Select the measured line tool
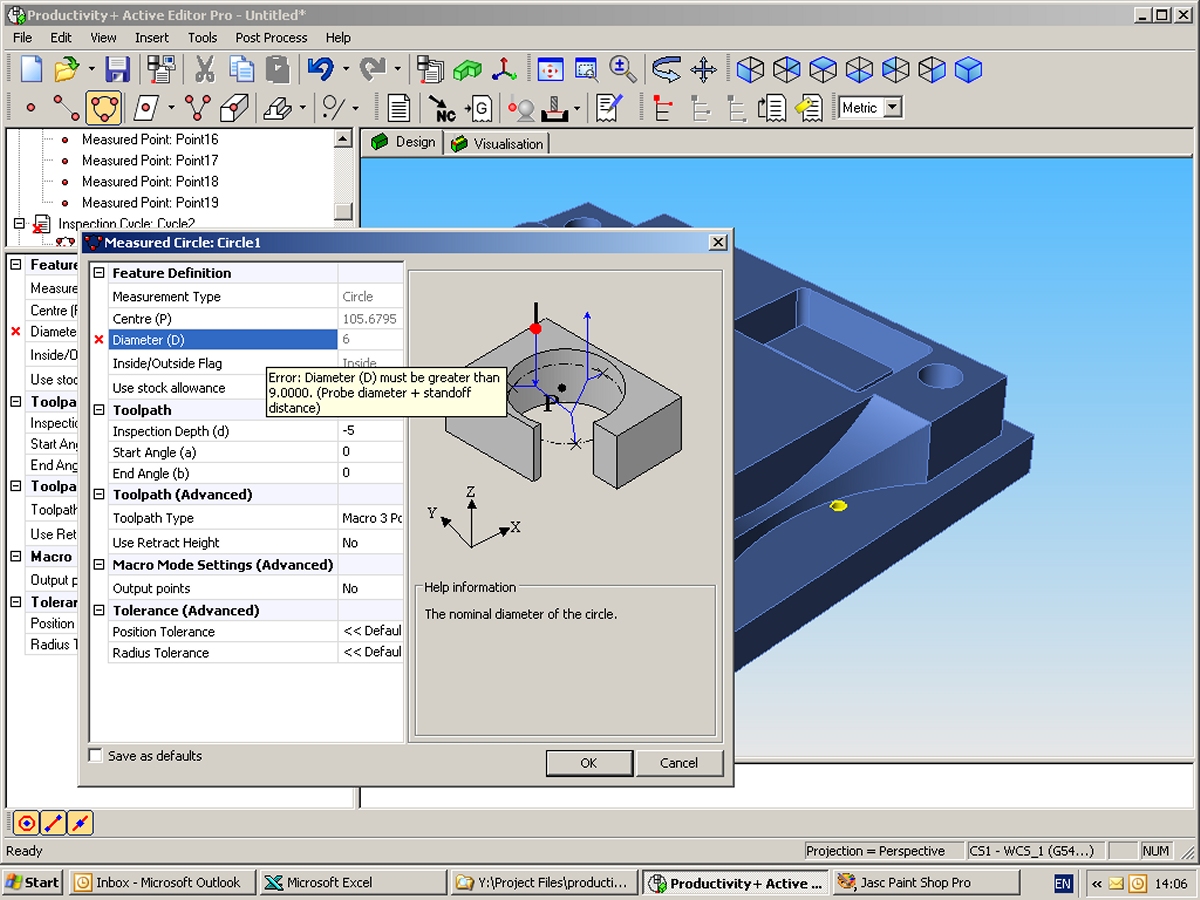The height and width of the screenshot is (900, 1200). pyautogui.click(x=66, y=107)
